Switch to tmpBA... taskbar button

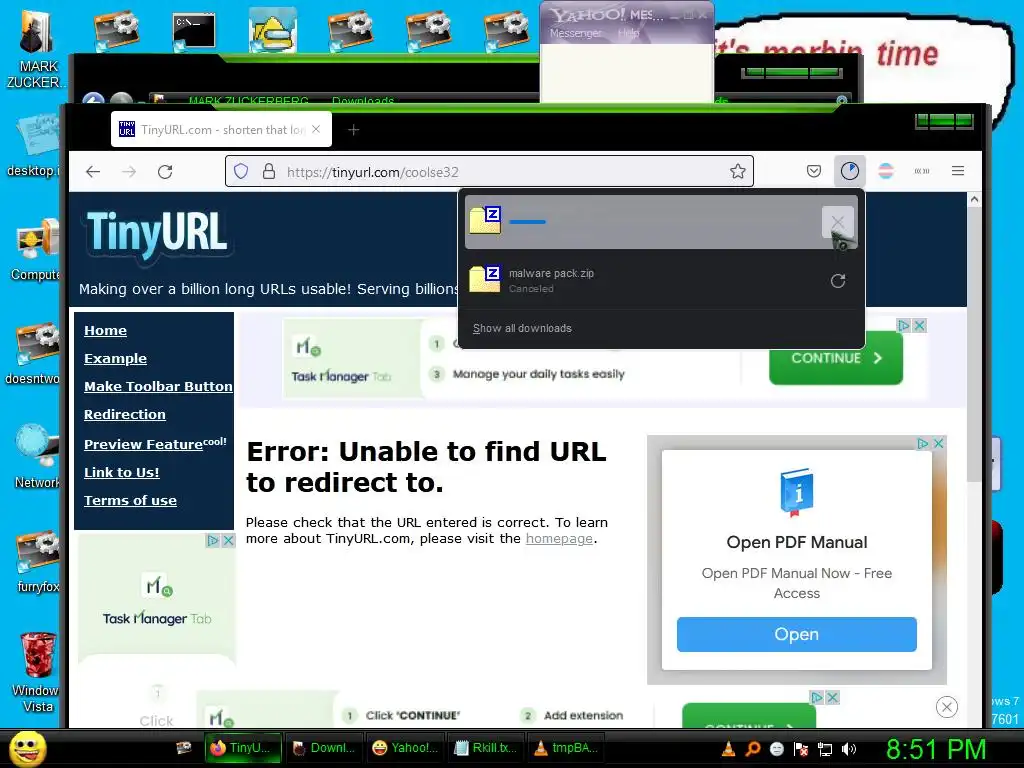[567, 748]
